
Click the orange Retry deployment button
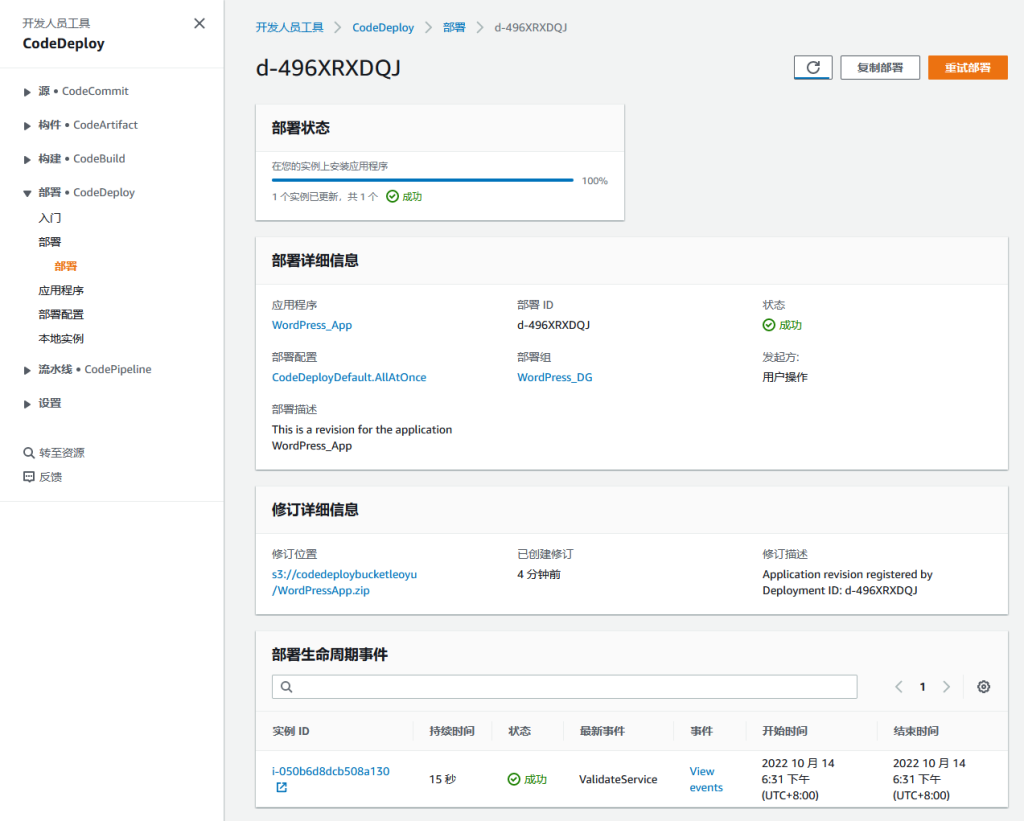(967, 67)
